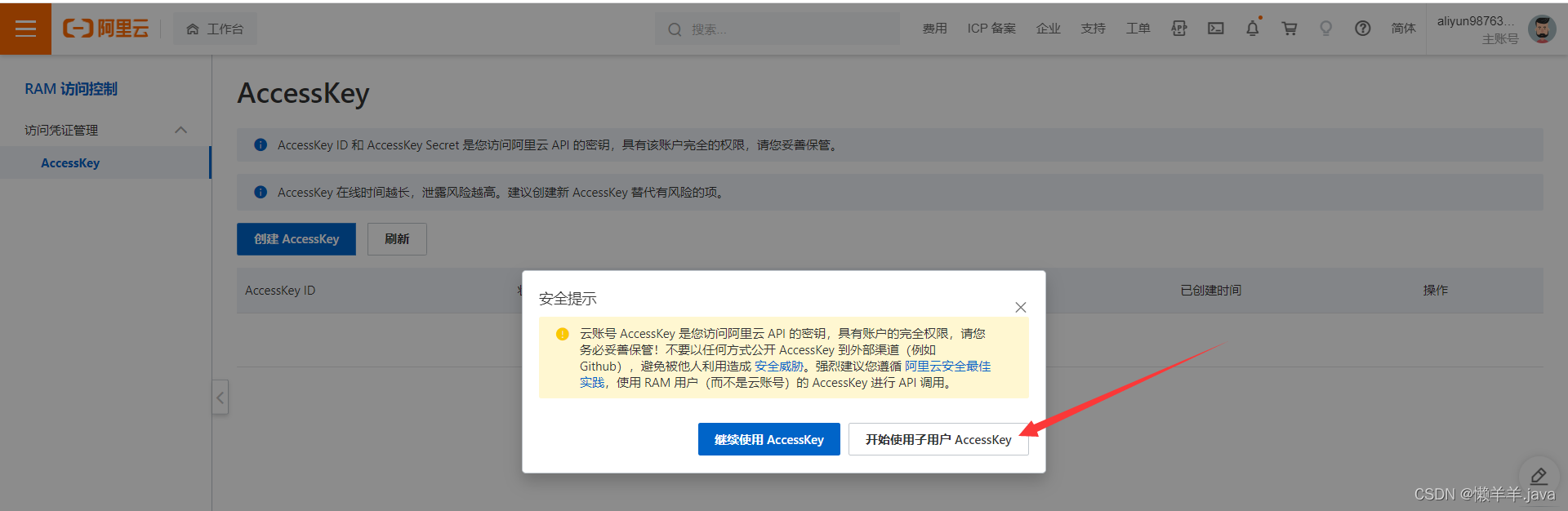Open the hamburger navigation menu
The height and width of the screenshot is (511, 1568).
point(25,29)
